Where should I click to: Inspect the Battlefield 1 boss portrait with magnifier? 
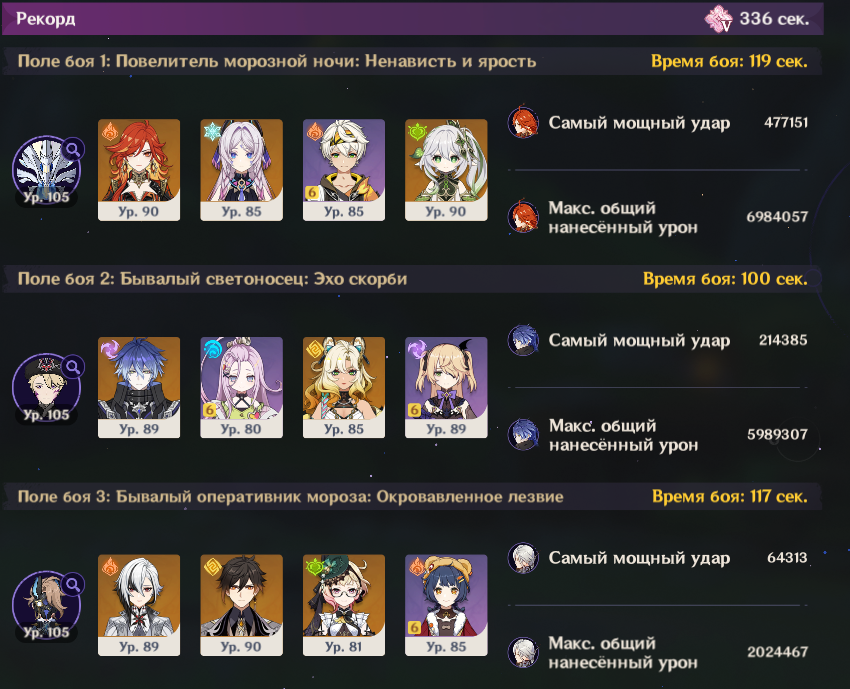pos(47,170)
